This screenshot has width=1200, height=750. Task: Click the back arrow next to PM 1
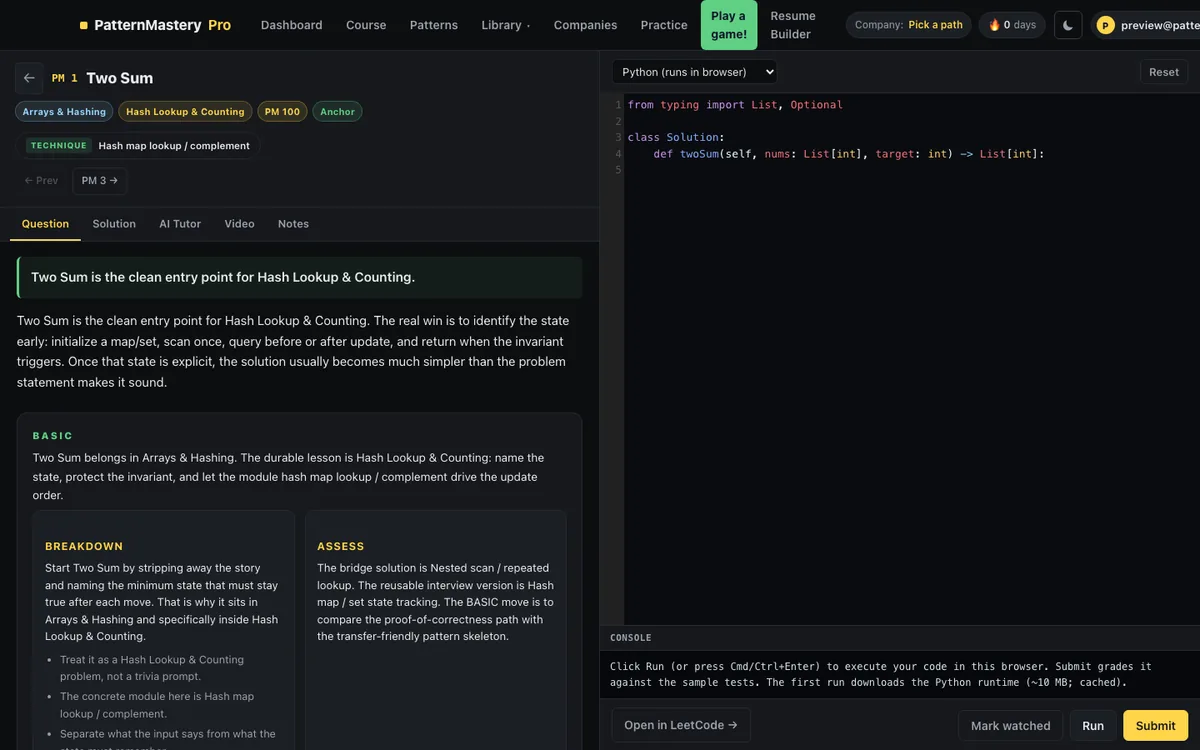point(29,78)
